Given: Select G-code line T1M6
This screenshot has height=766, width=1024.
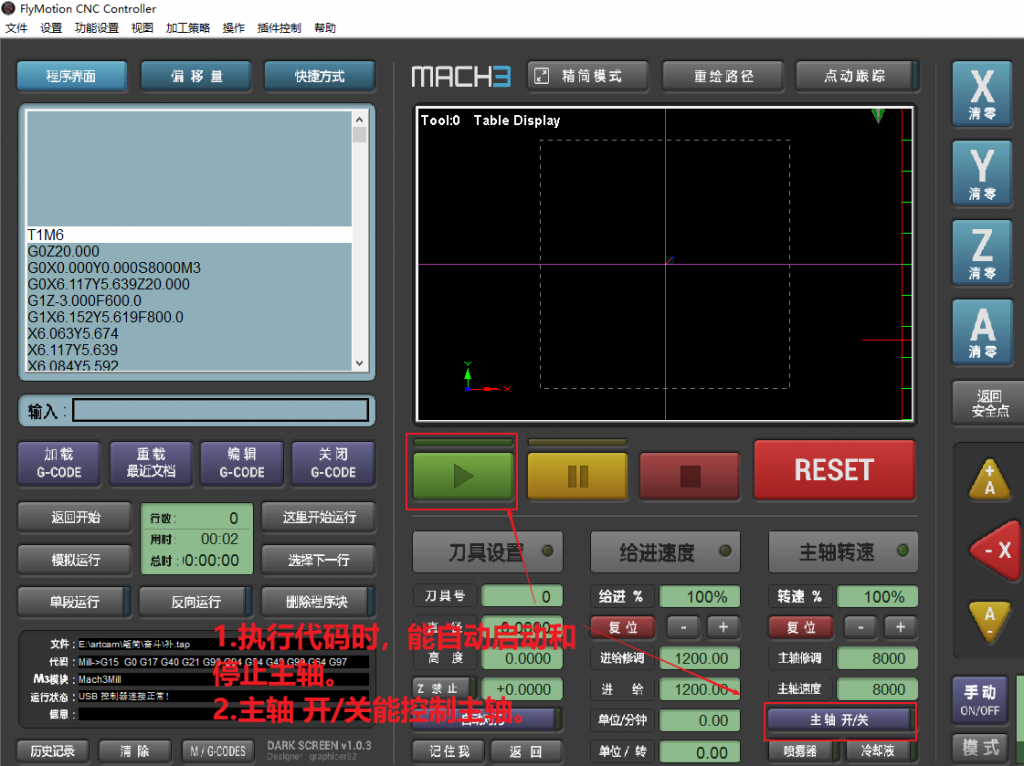Looking at the screenshot, I should 189,234.
